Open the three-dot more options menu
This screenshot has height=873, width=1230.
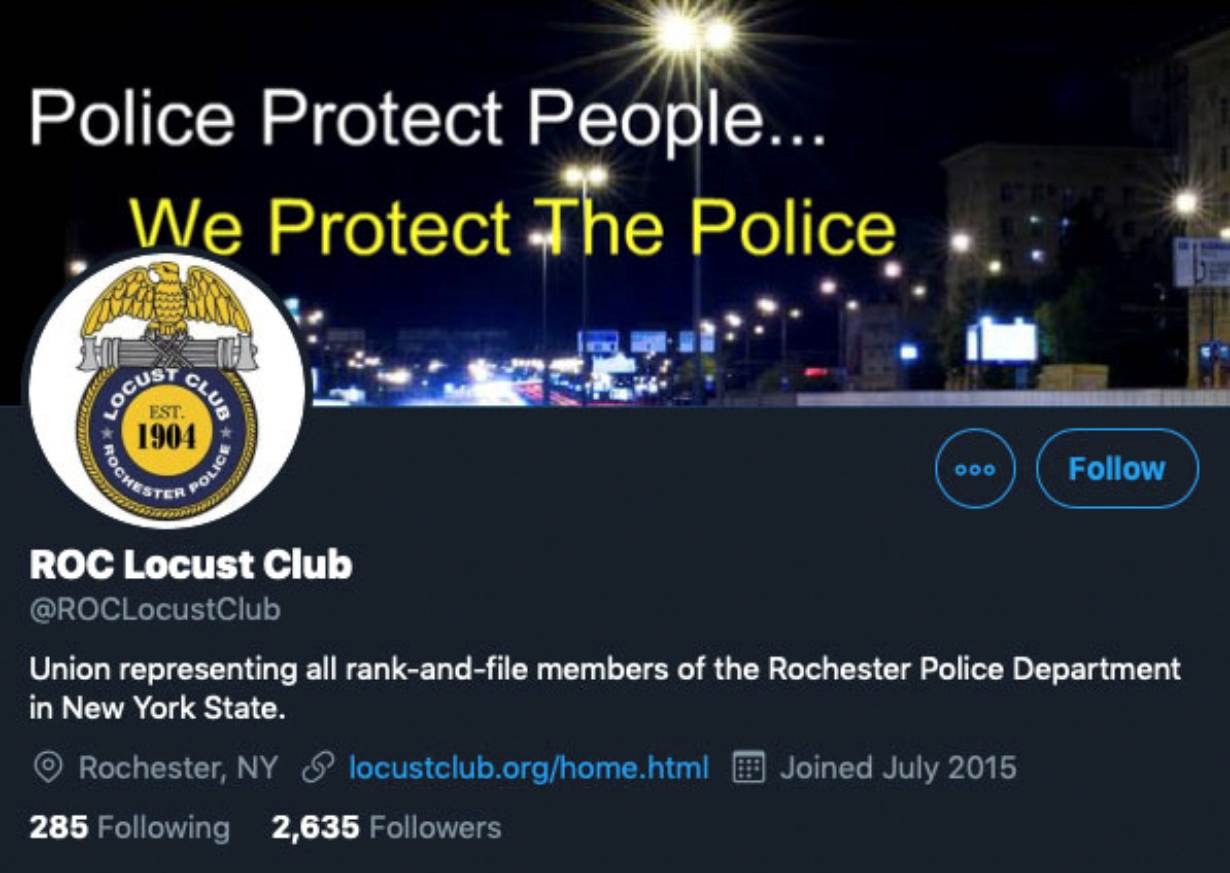(975, 468)
